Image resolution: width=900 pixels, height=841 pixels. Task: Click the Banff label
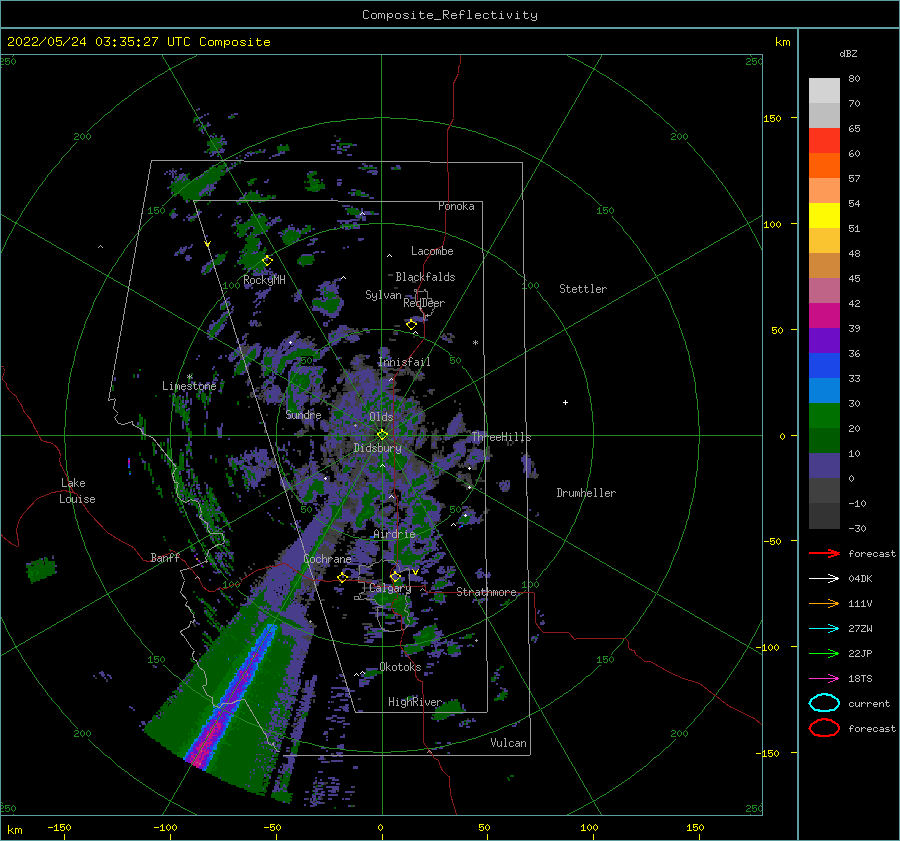pos(165,557)
